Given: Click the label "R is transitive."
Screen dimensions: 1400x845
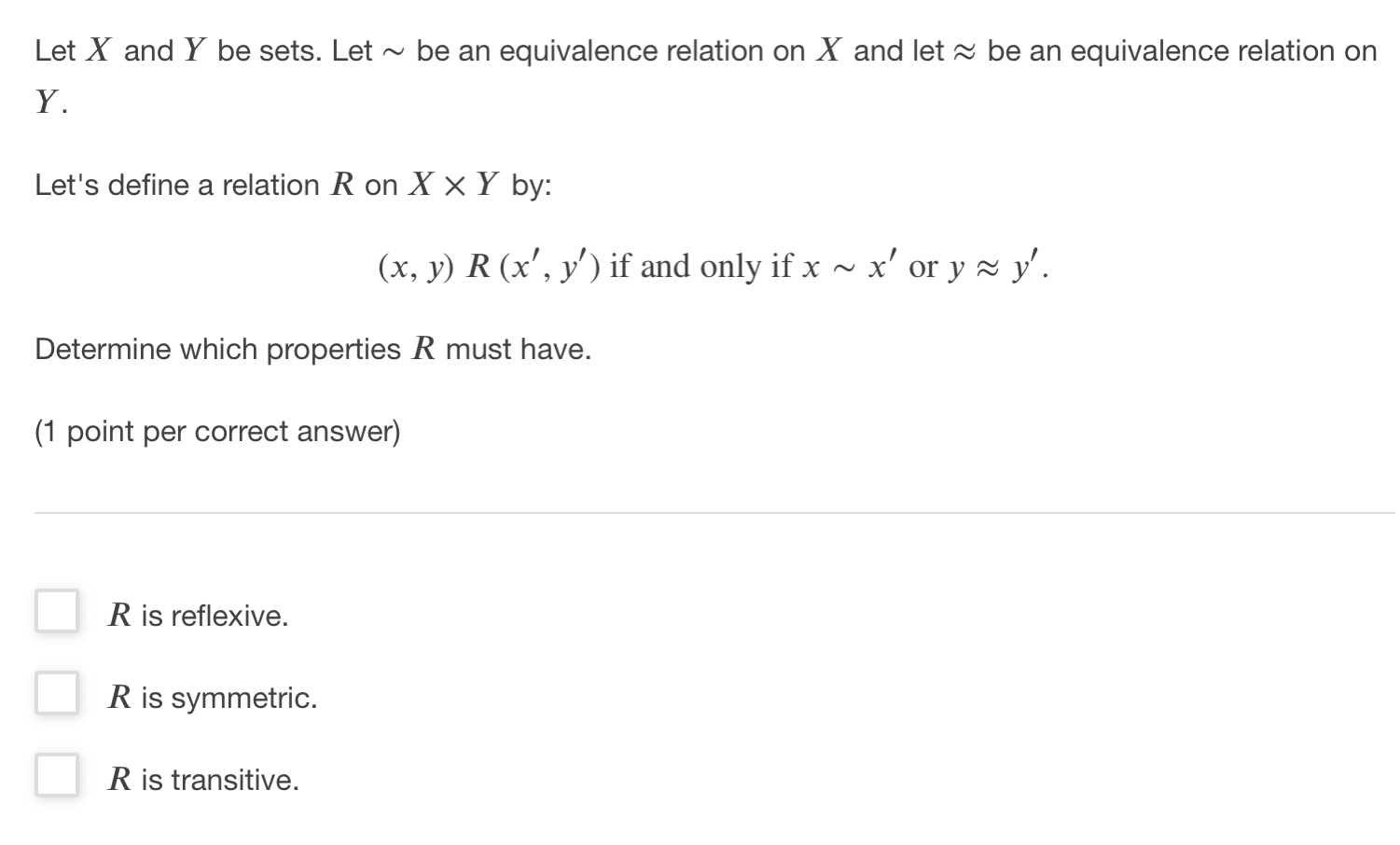Looking at the screenshot, I should tap(204, 779).
